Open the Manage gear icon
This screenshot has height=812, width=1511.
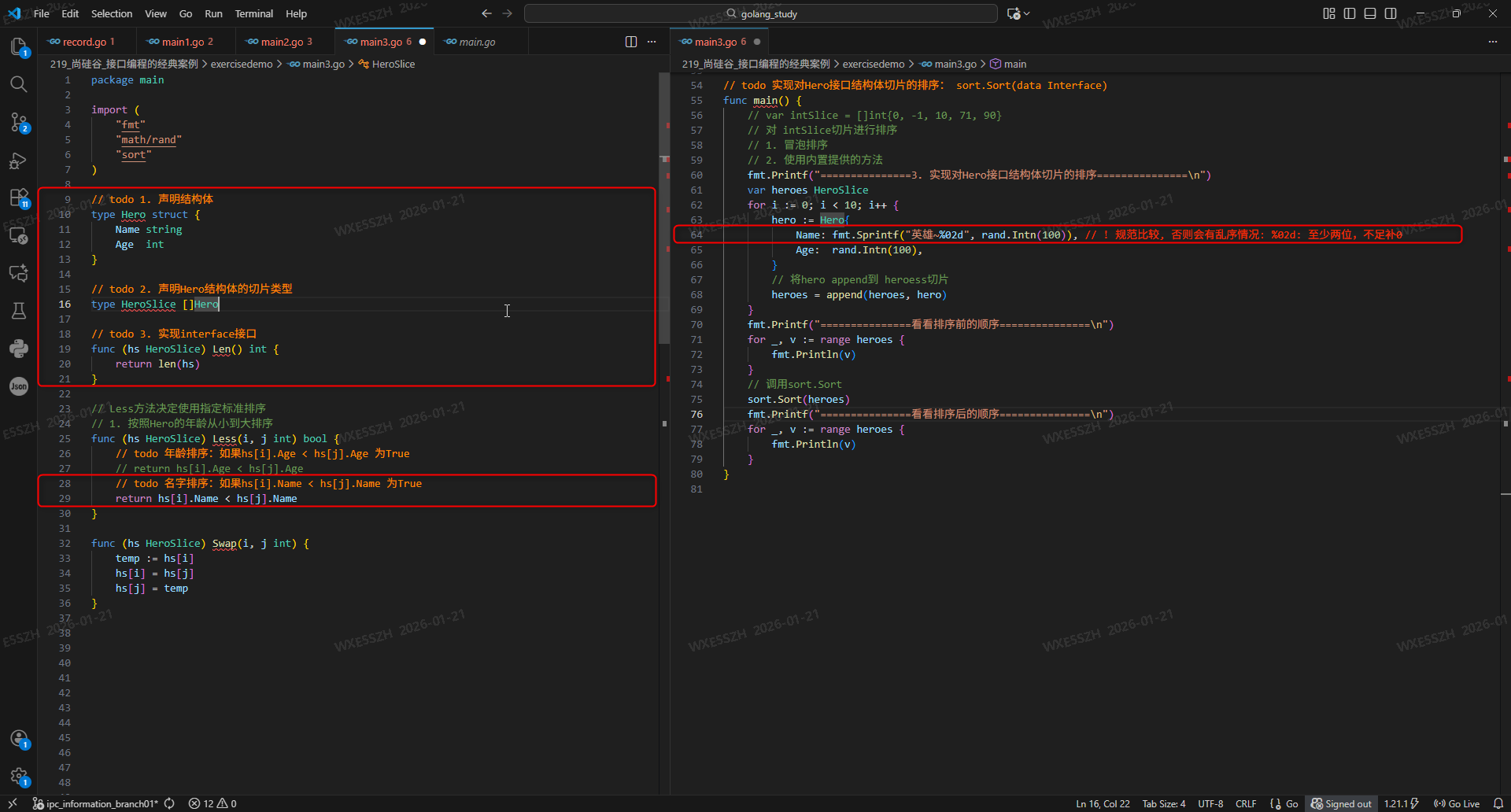(19, 777)
